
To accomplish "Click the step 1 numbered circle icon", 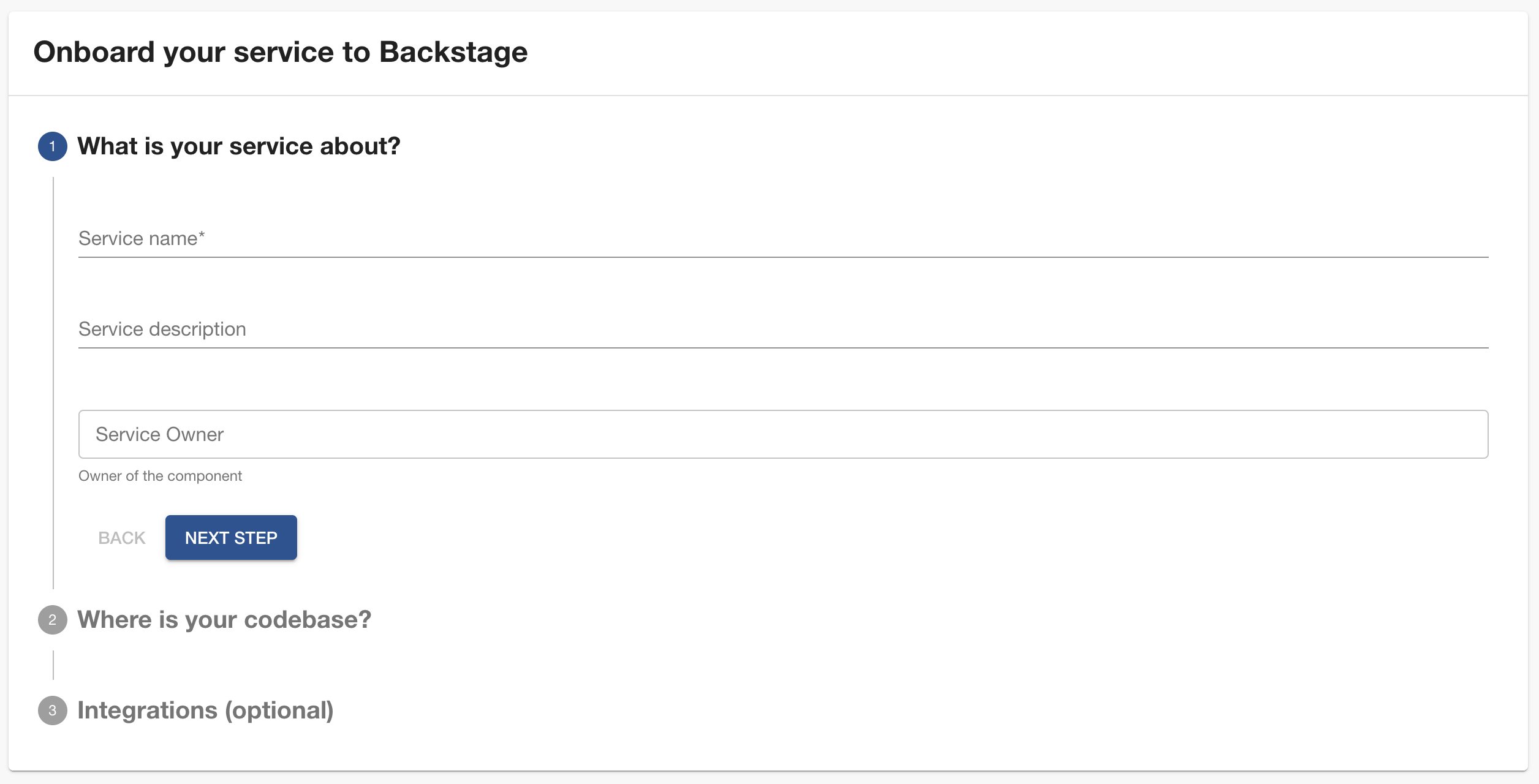I will point(53,146).
